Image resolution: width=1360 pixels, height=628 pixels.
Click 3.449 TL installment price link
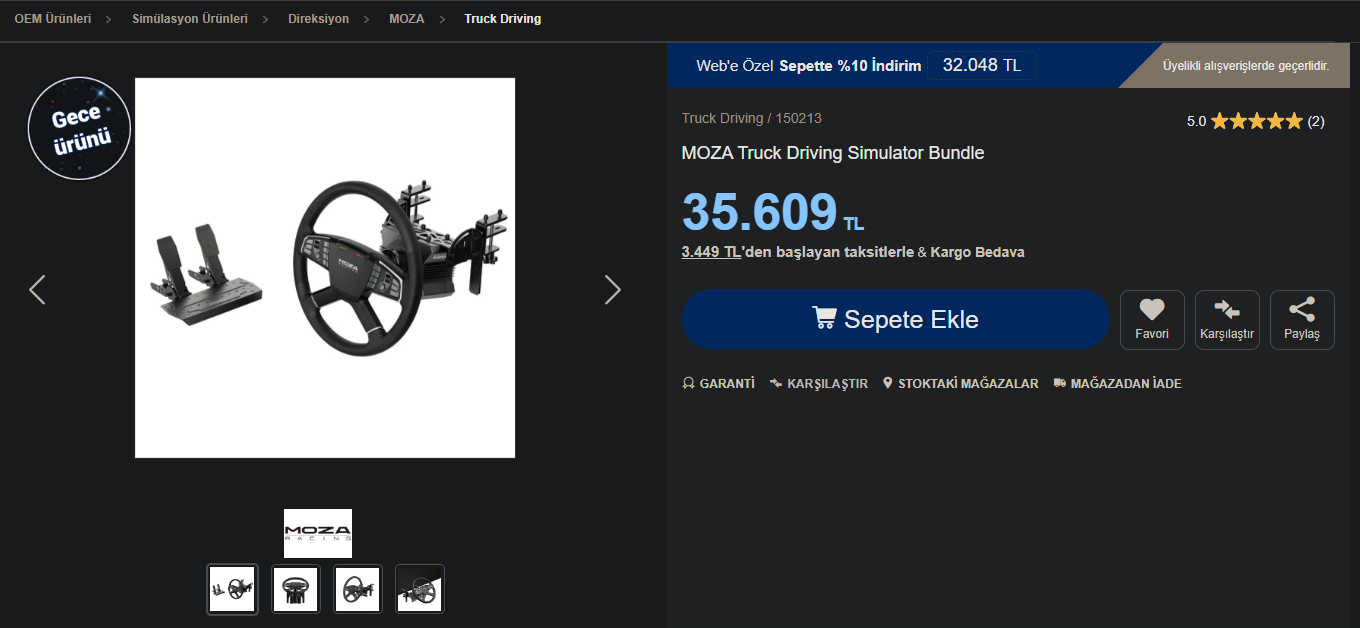coord(711,252)
